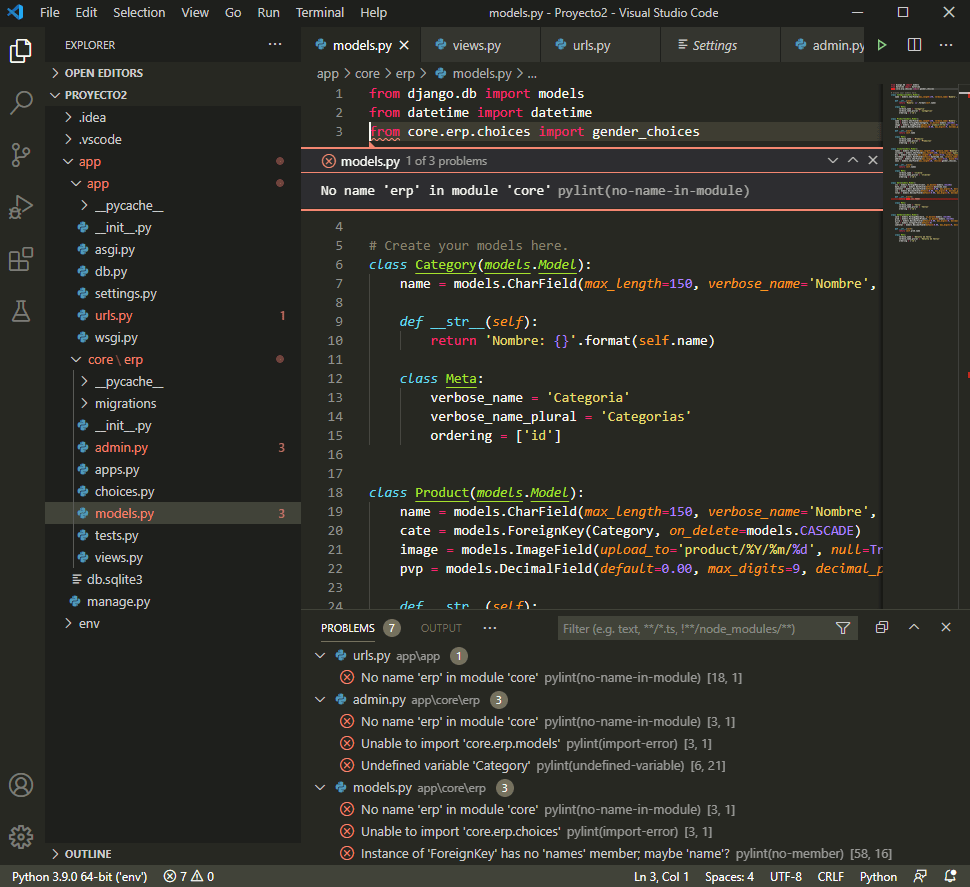Screen dimensions: 970x887
Task: Expand the OUTLINE section
Action: coord(173,854)
